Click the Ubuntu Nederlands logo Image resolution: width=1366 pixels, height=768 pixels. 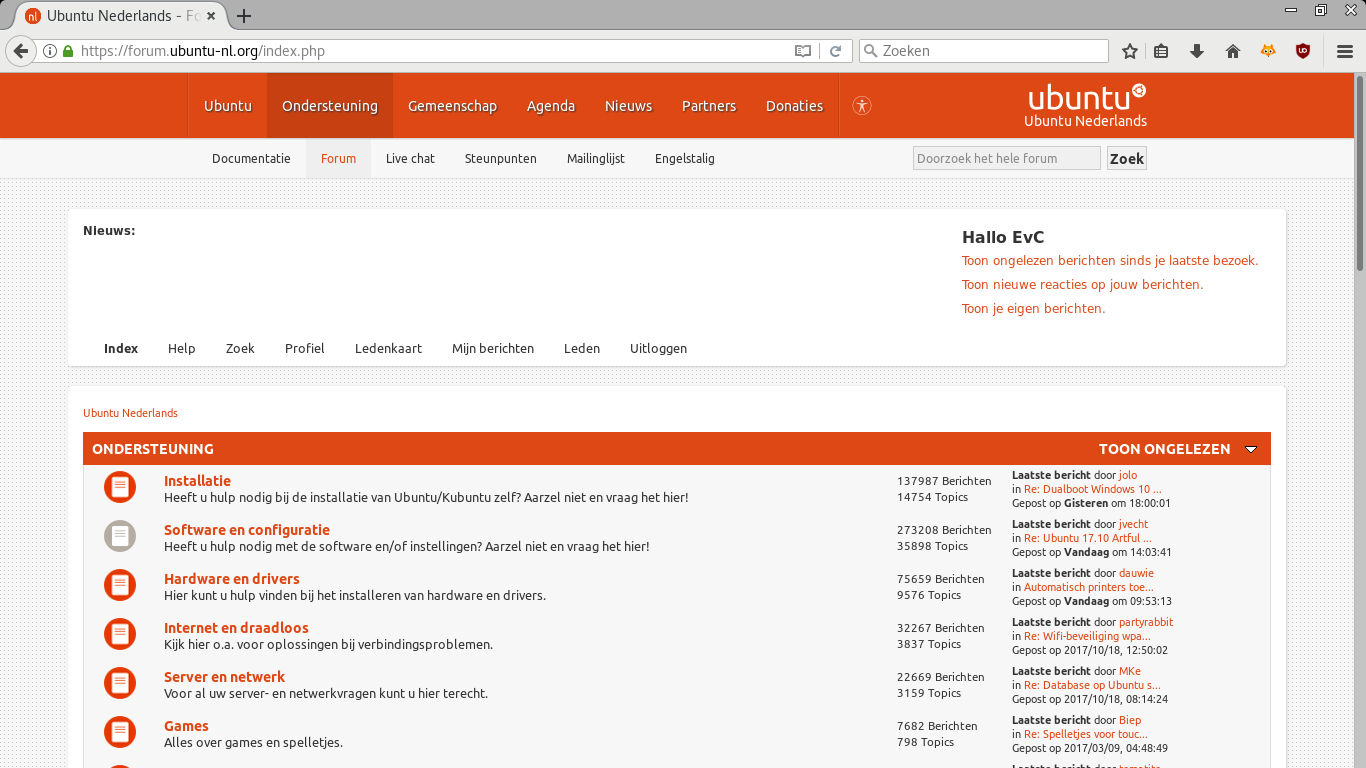(1086, 105)
